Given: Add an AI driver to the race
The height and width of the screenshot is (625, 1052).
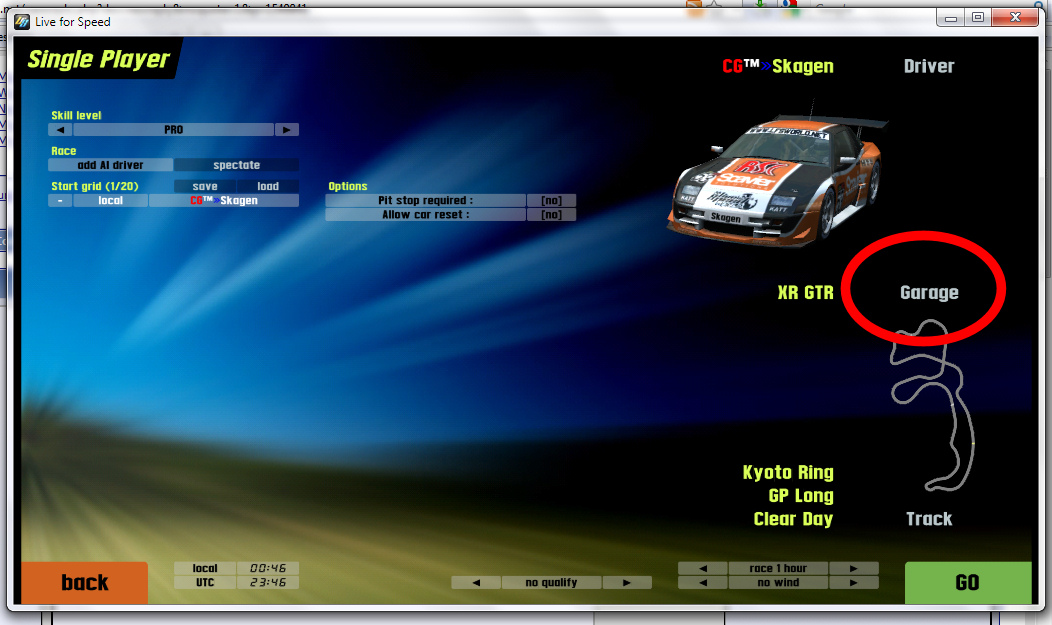Looking at the screenshot, I should 111,165.
